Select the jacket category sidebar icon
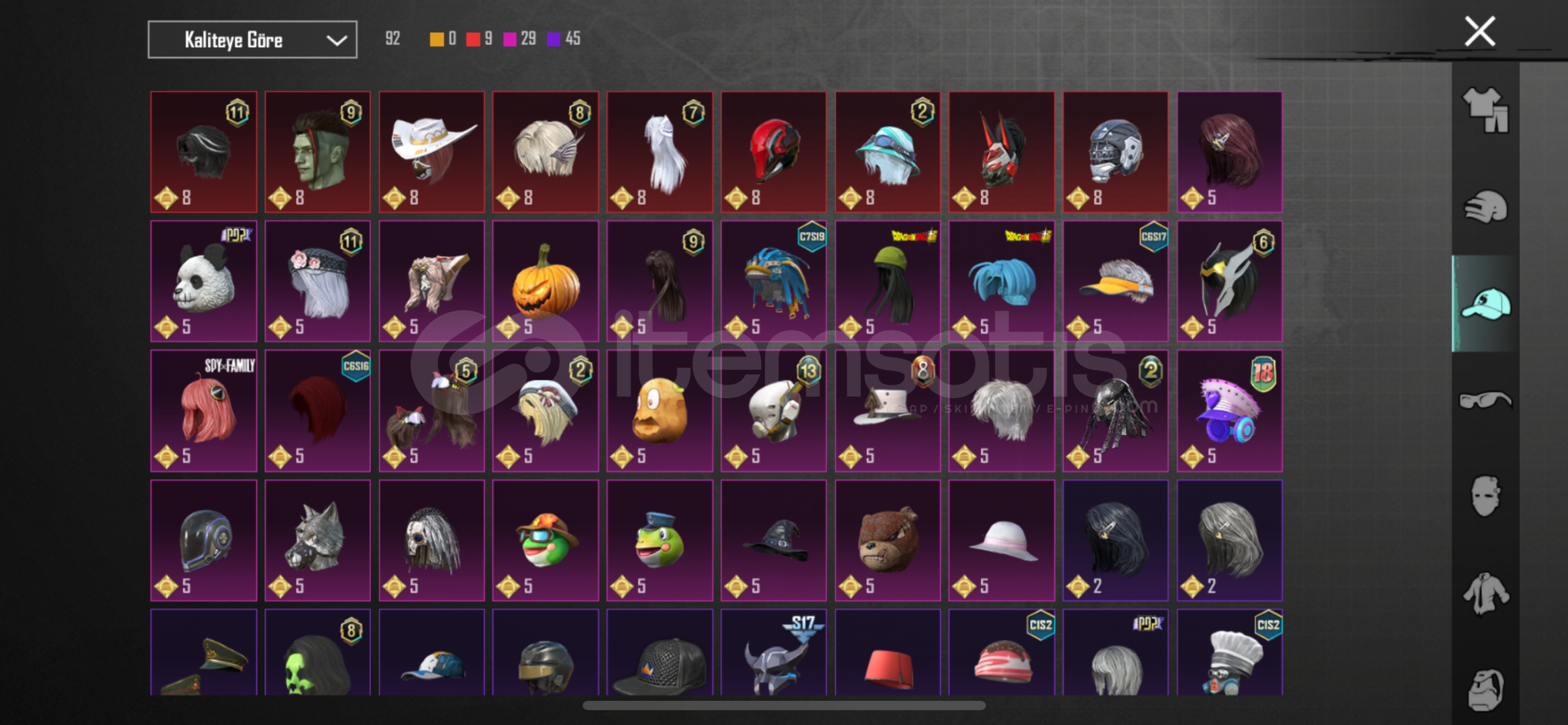The width and height of the screenshot is (1568, 725). click(x=1485, y=593)
